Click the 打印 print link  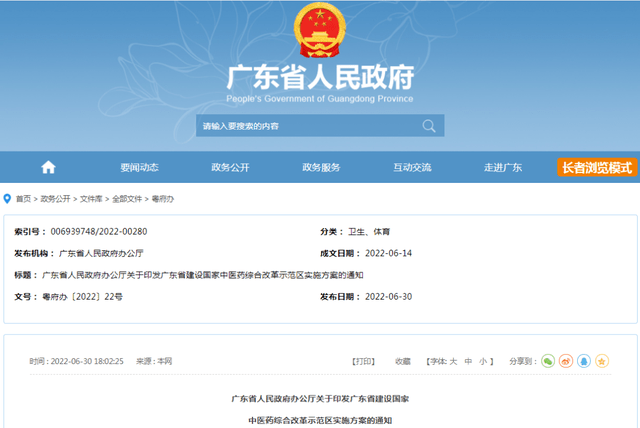click(x=365, y=360)
